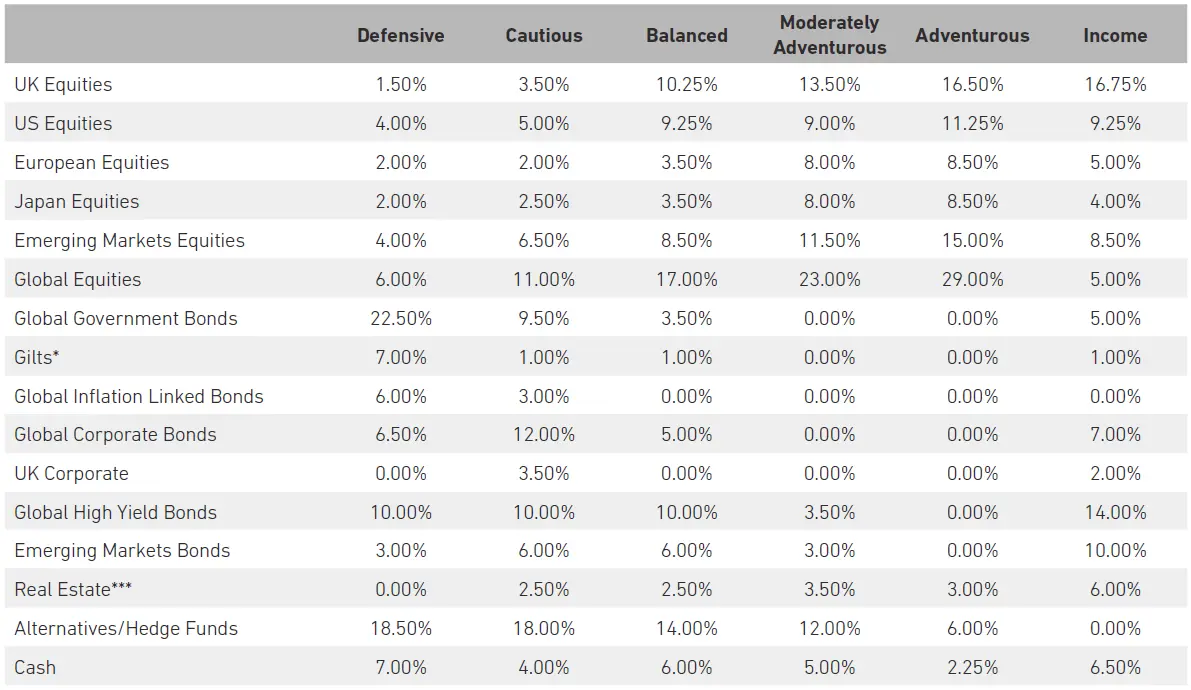This screenshot has height=690, width=1191.
Task: Click the Global Government Bonds row label
Action: (x=126, y=319)
